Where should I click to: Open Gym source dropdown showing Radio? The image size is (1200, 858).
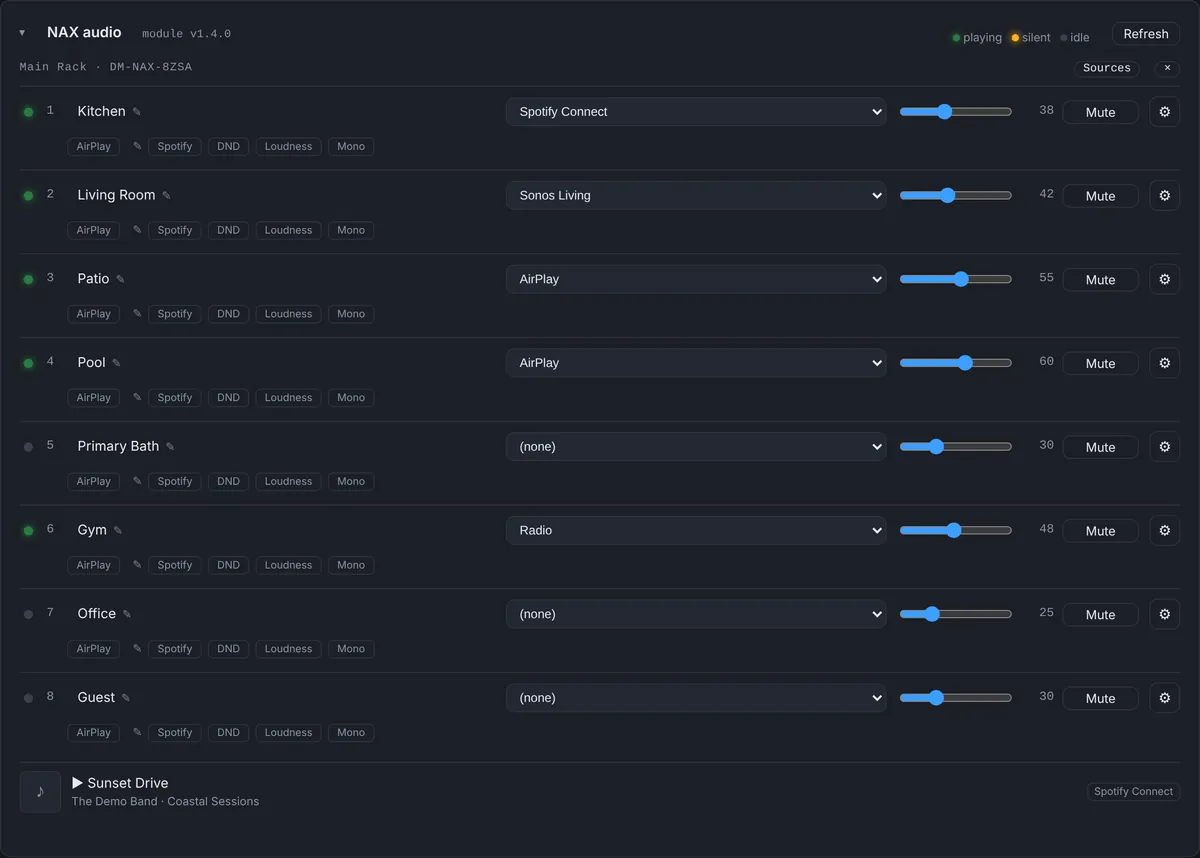696,530
